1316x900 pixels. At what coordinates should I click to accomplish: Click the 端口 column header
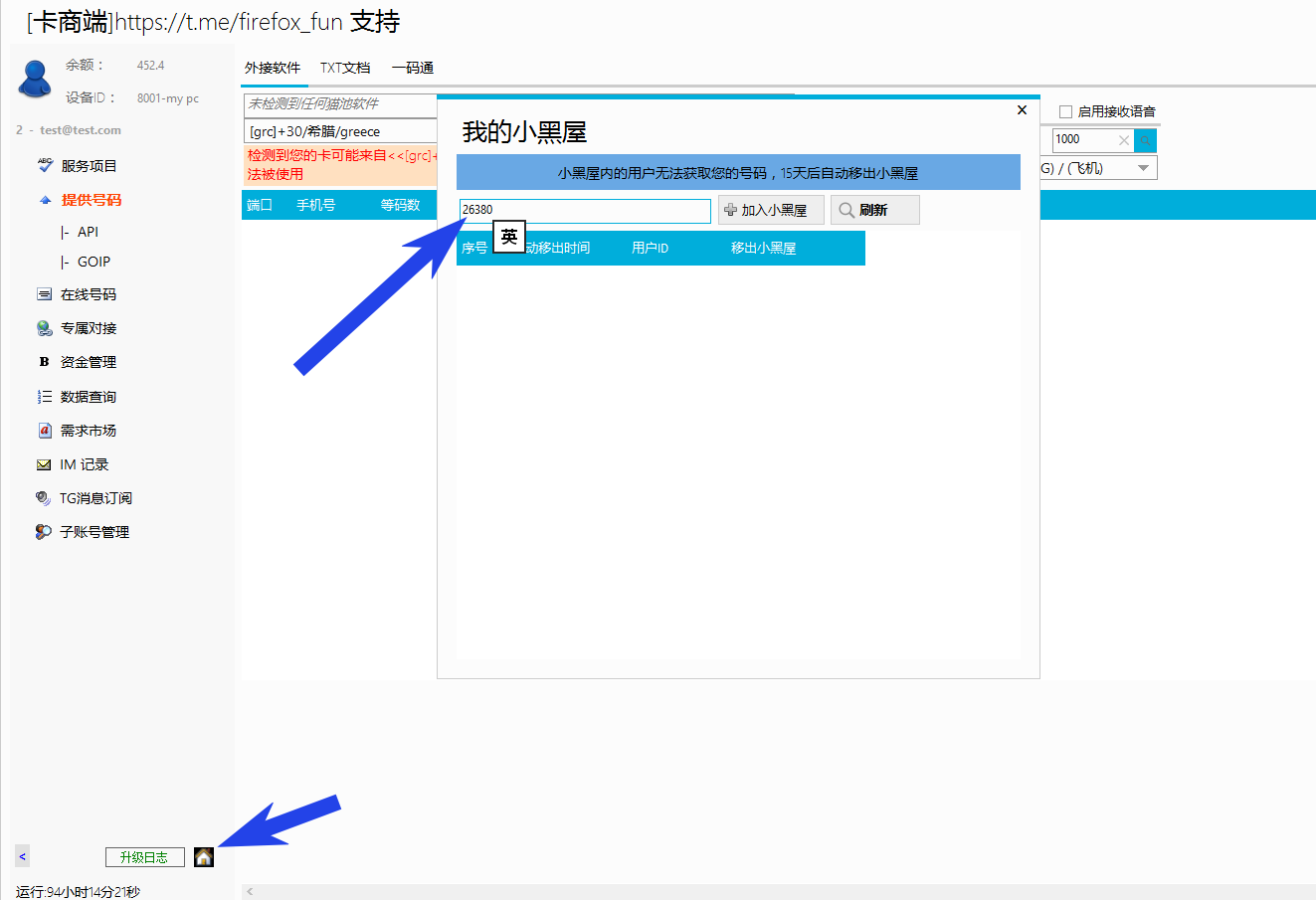260,205
